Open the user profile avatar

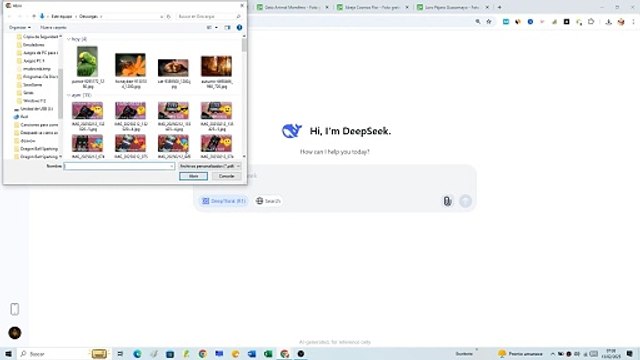coord(15,333)
